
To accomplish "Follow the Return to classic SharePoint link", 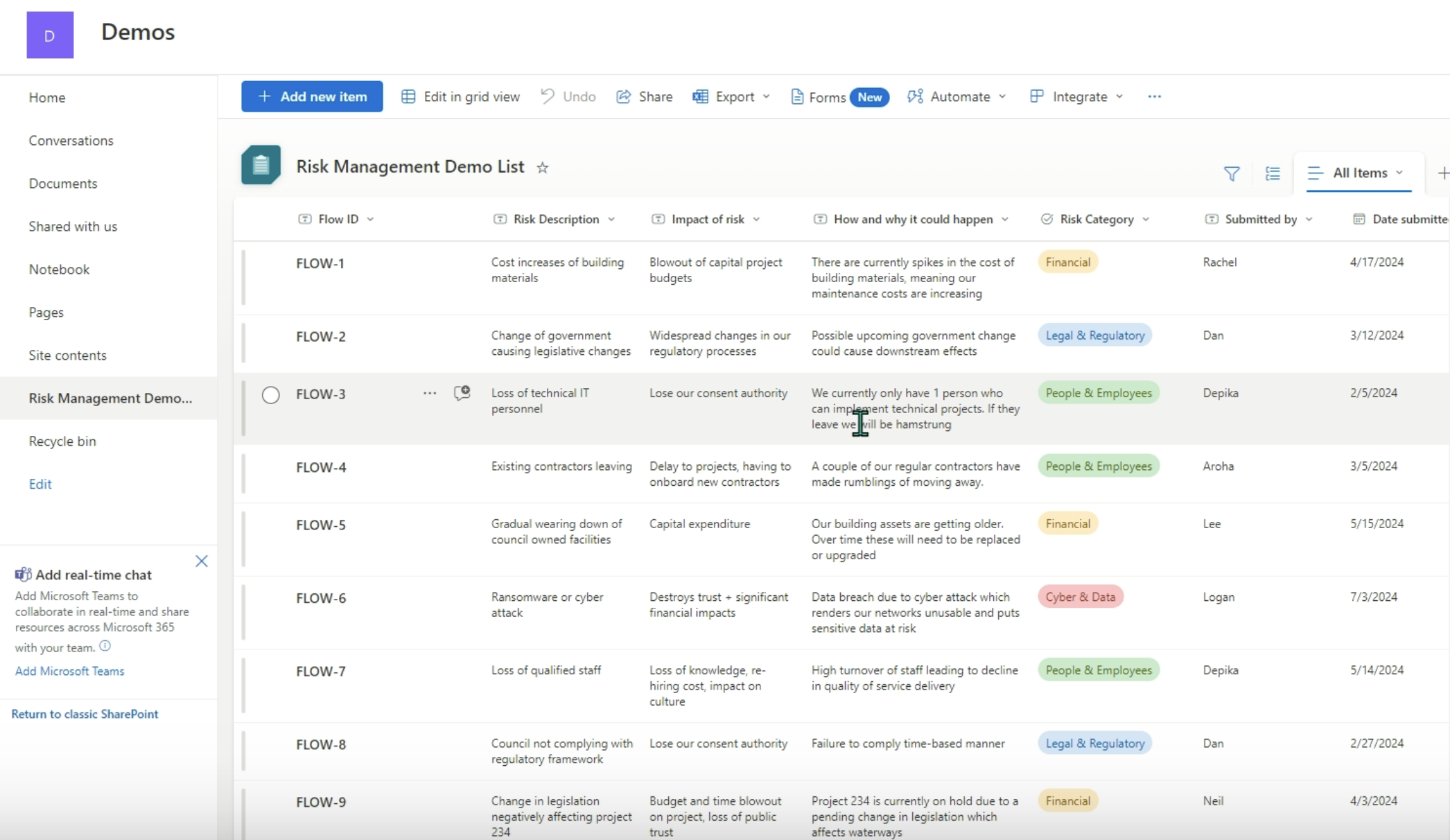I will 85,713.
